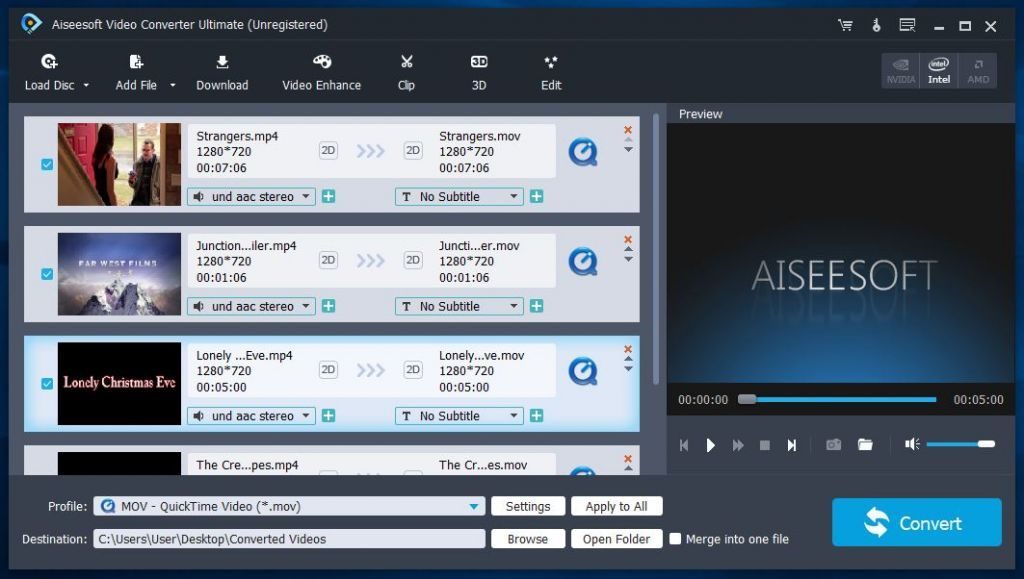Viewport: 1024px width, 579px height.
Task: Open the 3D conversion tool
Action: point(478,72)
